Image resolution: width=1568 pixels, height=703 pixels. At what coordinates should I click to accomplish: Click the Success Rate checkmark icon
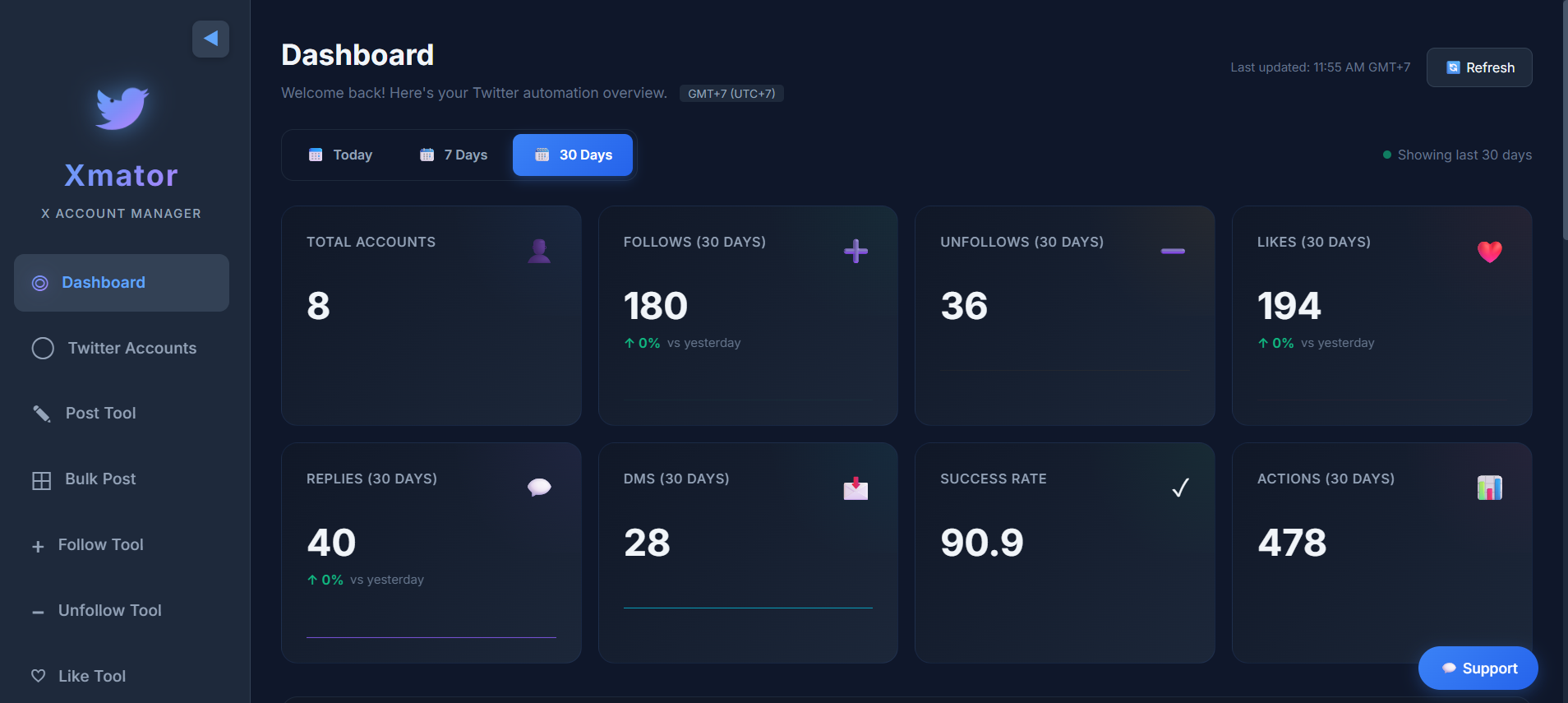[x=1180, y=488]
